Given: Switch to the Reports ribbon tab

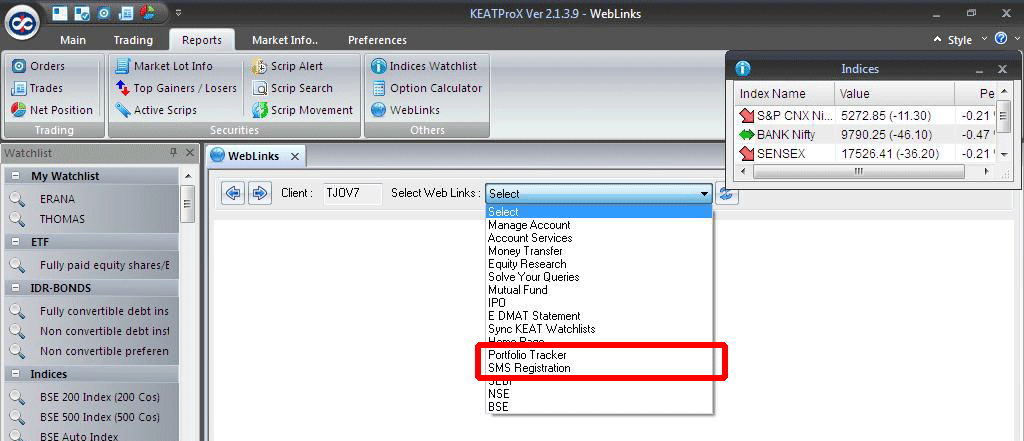Looking at the screenshot, I should [202, 40].
